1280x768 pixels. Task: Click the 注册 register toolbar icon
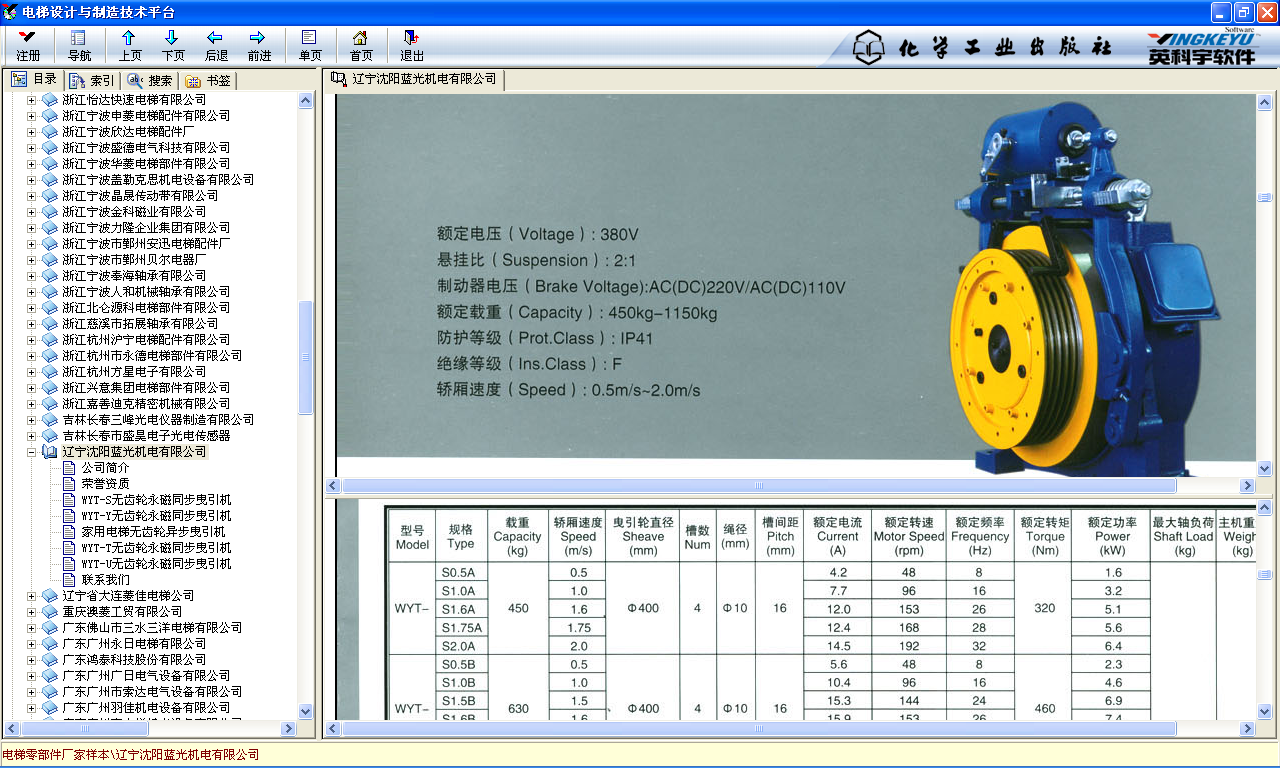[x=28, y=45]
